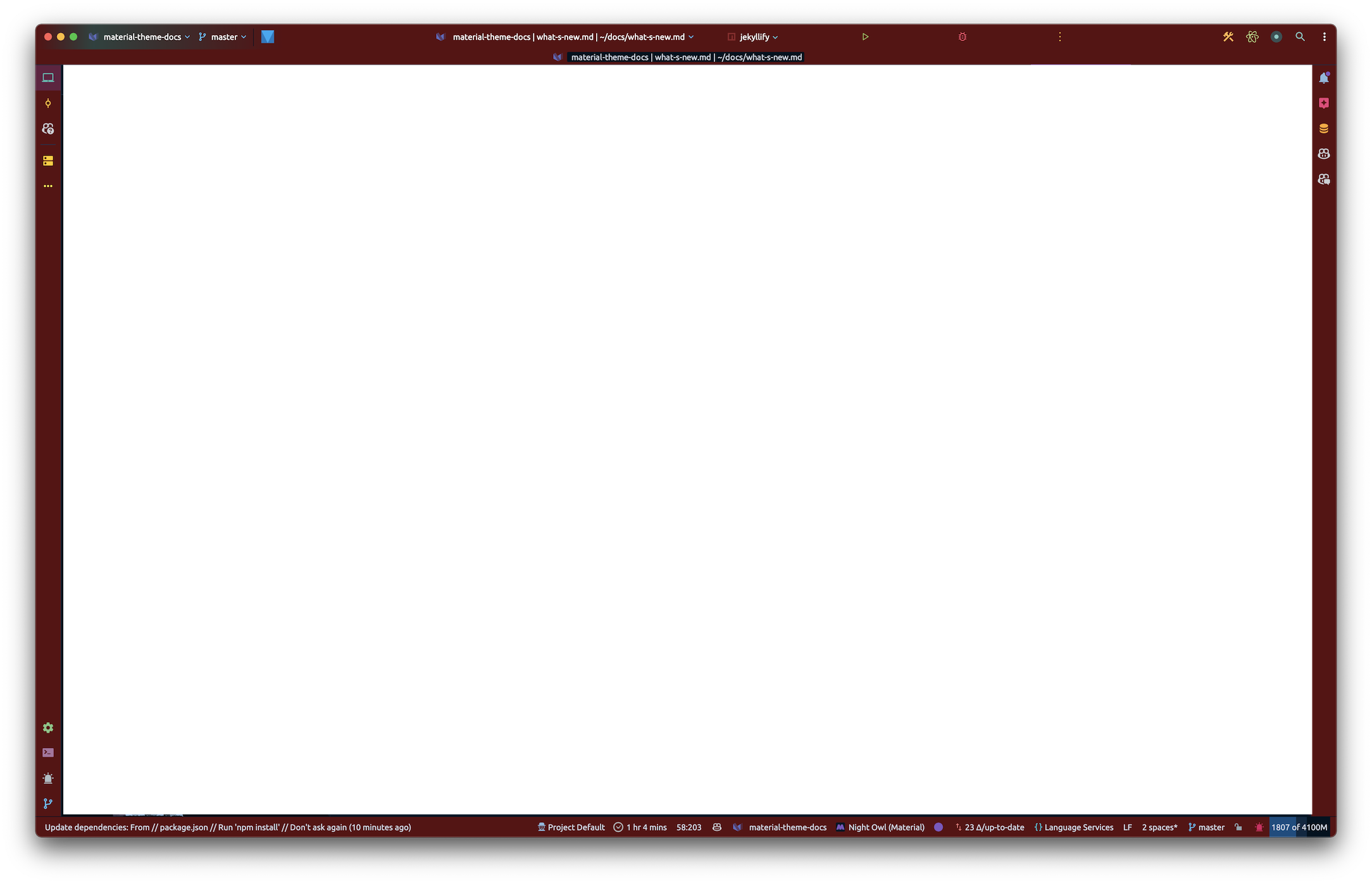Open Search Everywhere magnifier

point(1300,37)
